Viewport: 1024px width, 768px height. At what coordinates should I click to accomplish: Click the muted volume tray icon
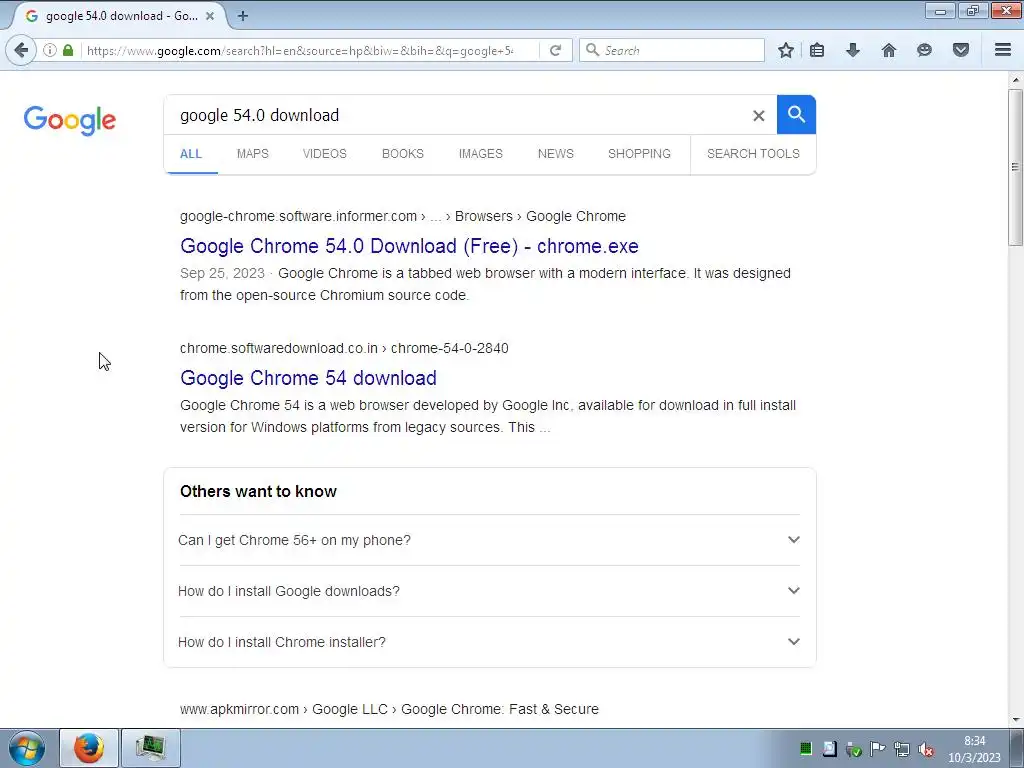925,749
